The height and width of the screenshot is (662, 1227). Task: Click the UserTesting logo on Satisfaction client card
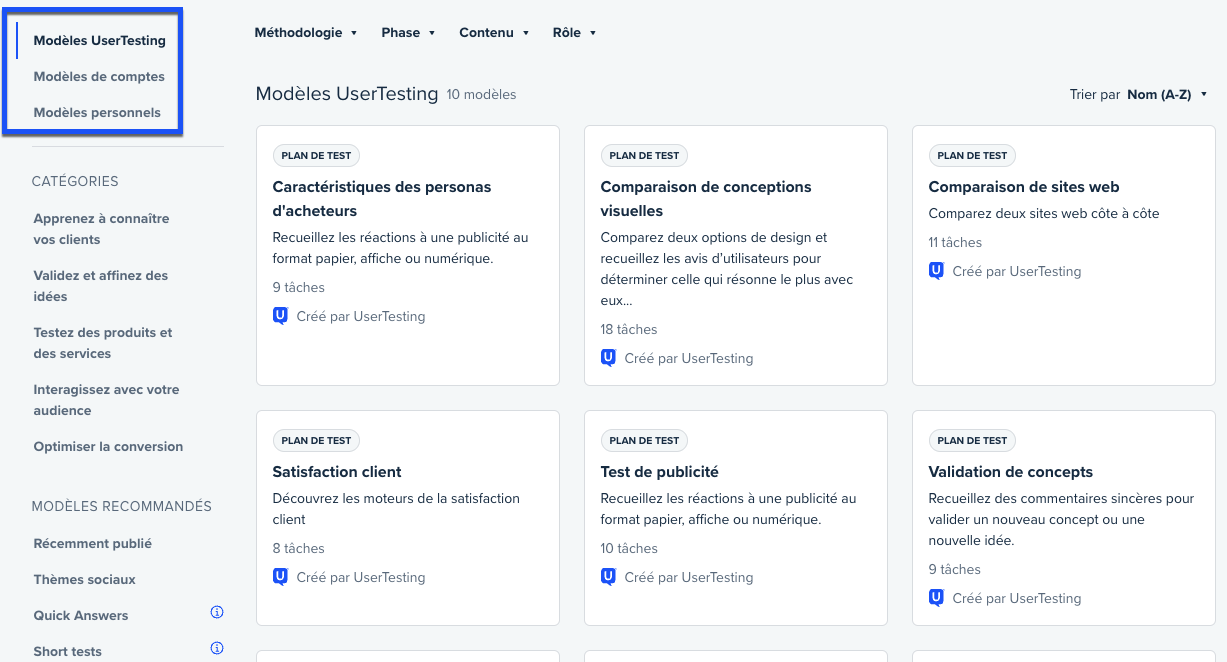[280, 577]
